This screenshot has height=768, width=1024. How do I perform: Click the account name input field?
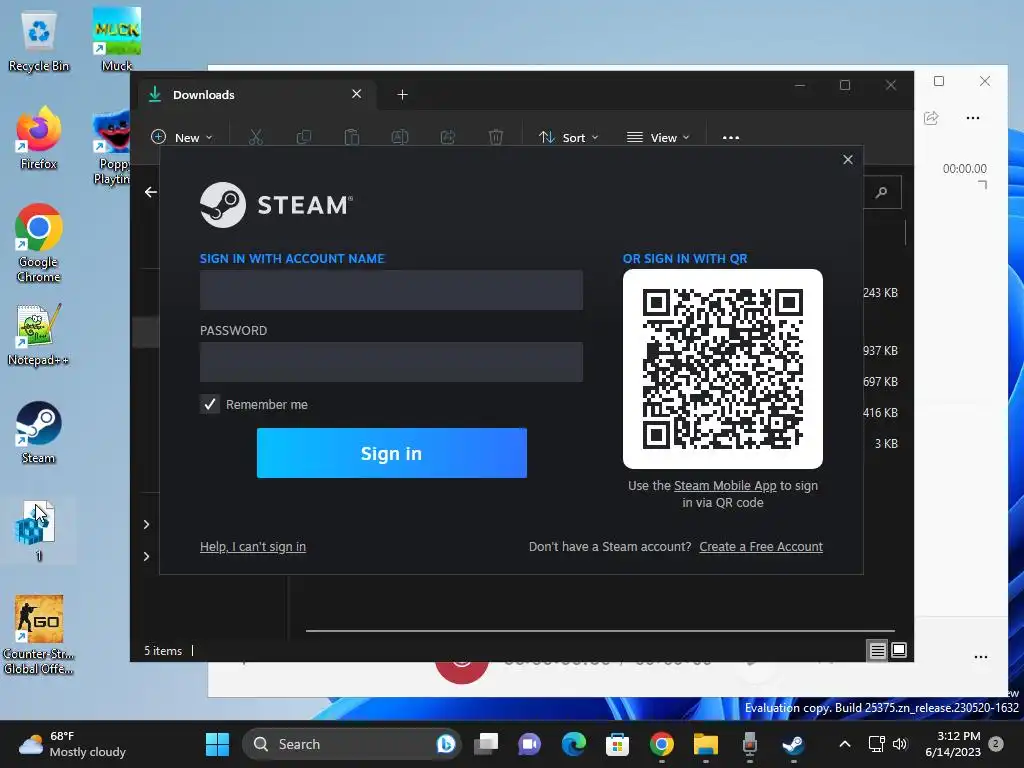click(391, 290)
